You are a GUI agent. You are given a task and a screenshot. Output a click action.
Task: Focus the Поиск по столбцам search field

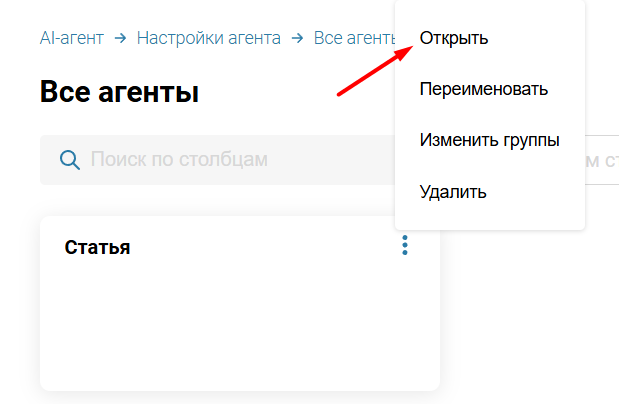(200, 160)
